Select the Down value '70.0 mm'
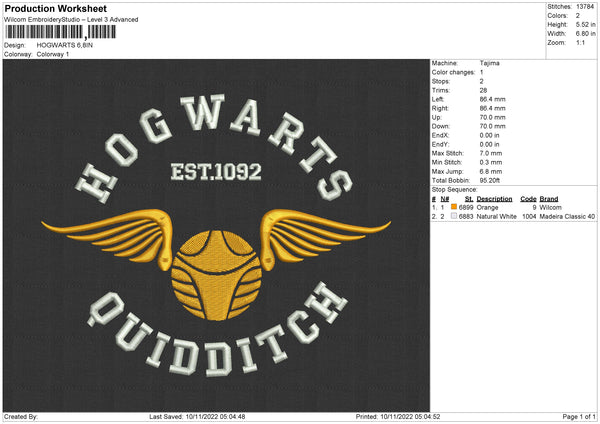The height and width of the screenshot is (424, 600). [492, 126]
